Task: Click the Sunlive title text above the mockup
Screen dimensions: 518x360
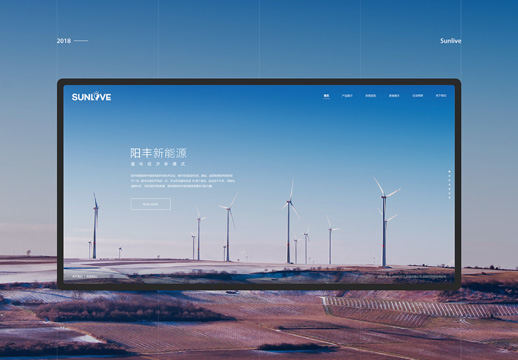Action: [x=451, y=41]
